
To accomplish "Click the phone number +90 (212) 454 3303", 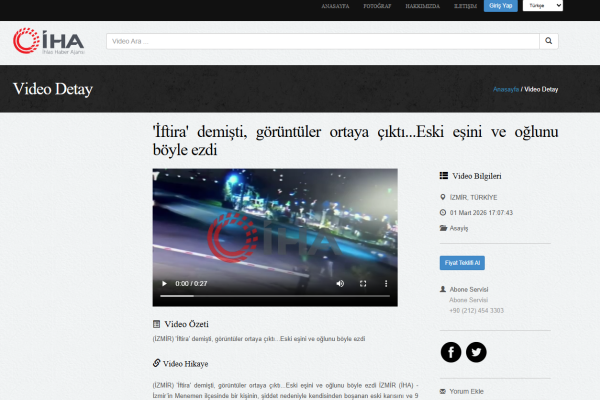I will click(476, 310).
